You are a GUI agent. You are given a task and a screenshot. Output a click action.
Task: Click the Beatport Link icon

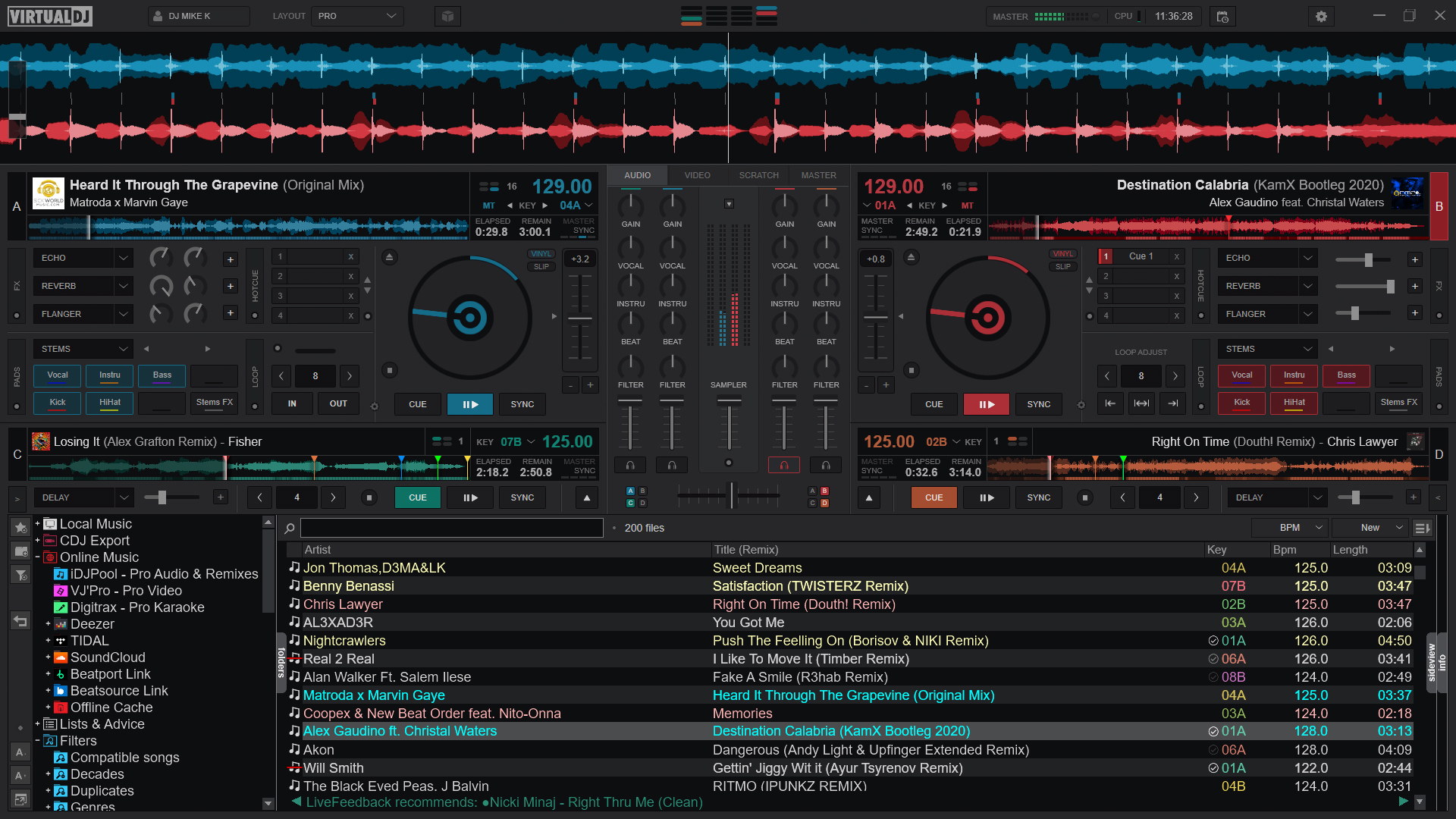(62, 674)
